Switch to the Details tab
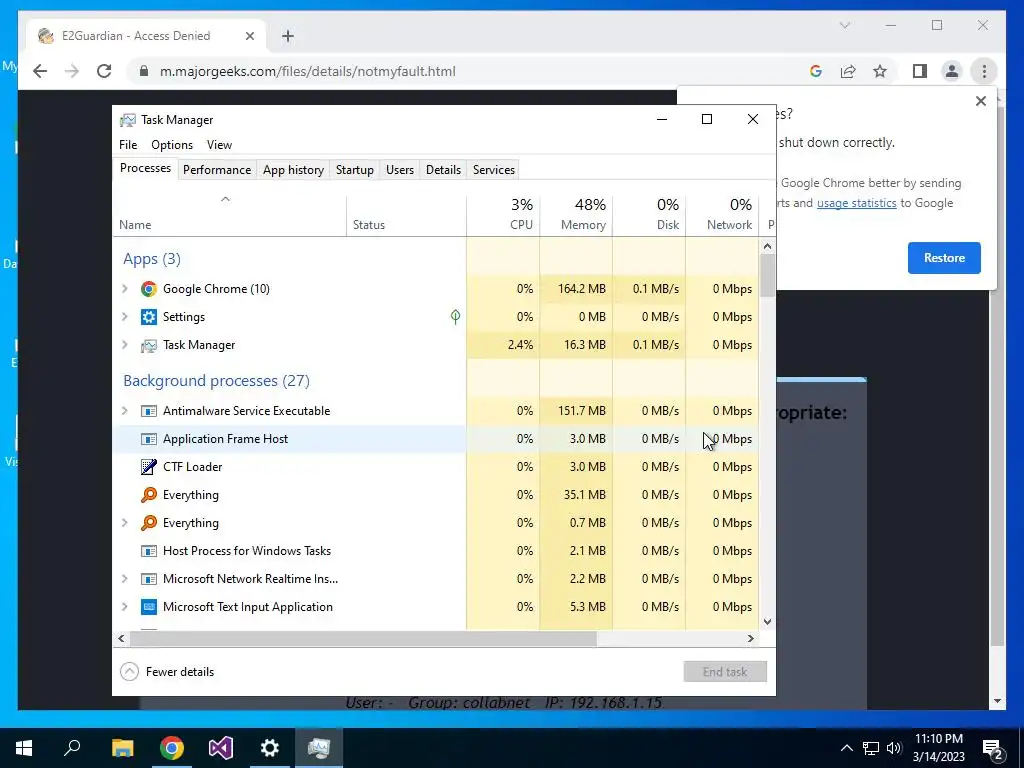Image resolution: width=1024 pixels, height=768 pixels. [443, 170]
